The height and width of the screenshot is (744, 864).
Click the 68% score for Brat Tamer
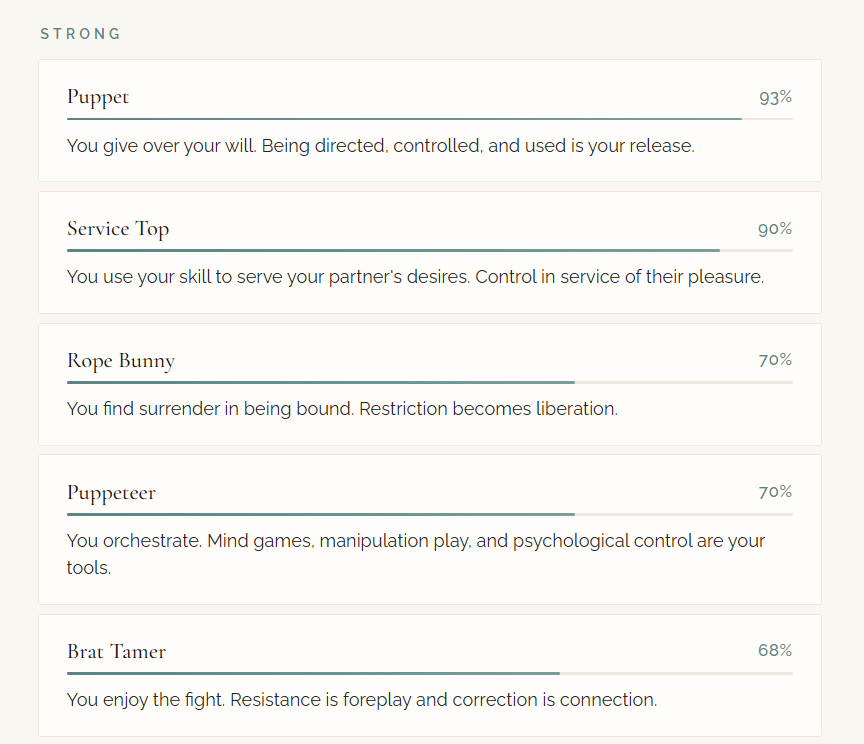(x=775, y=650)
